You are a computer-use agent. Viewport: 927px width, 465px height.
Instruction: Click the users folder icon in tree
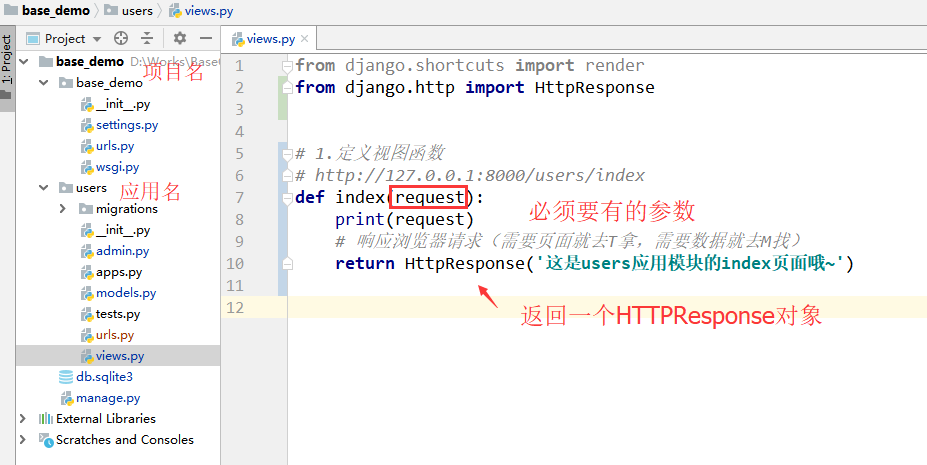(x=66, y=188)
